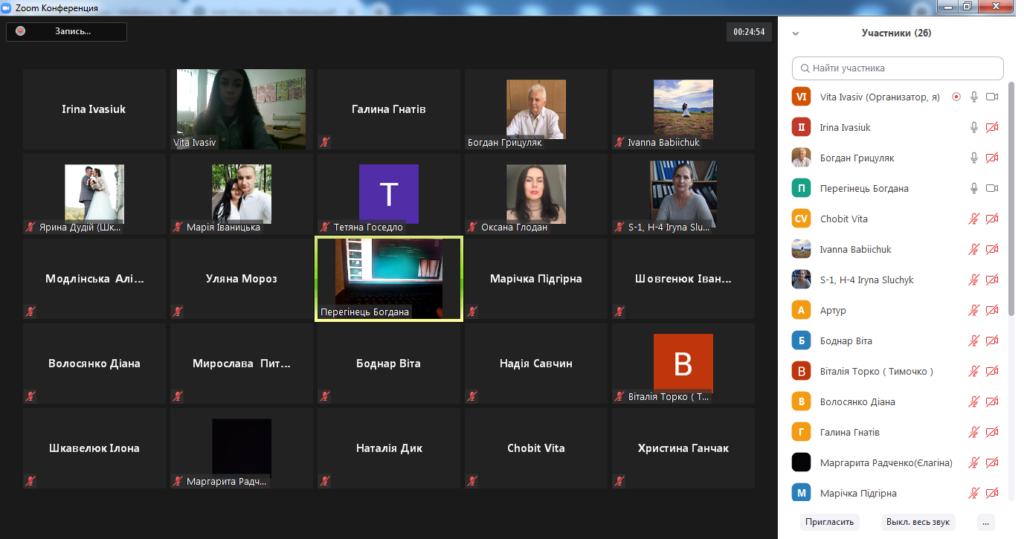Click Irina Ivasiuk's crossed-out camera icon
The height and width of the screenshot is (539, 1024).
pyautogui.click(x=992, y=128)
